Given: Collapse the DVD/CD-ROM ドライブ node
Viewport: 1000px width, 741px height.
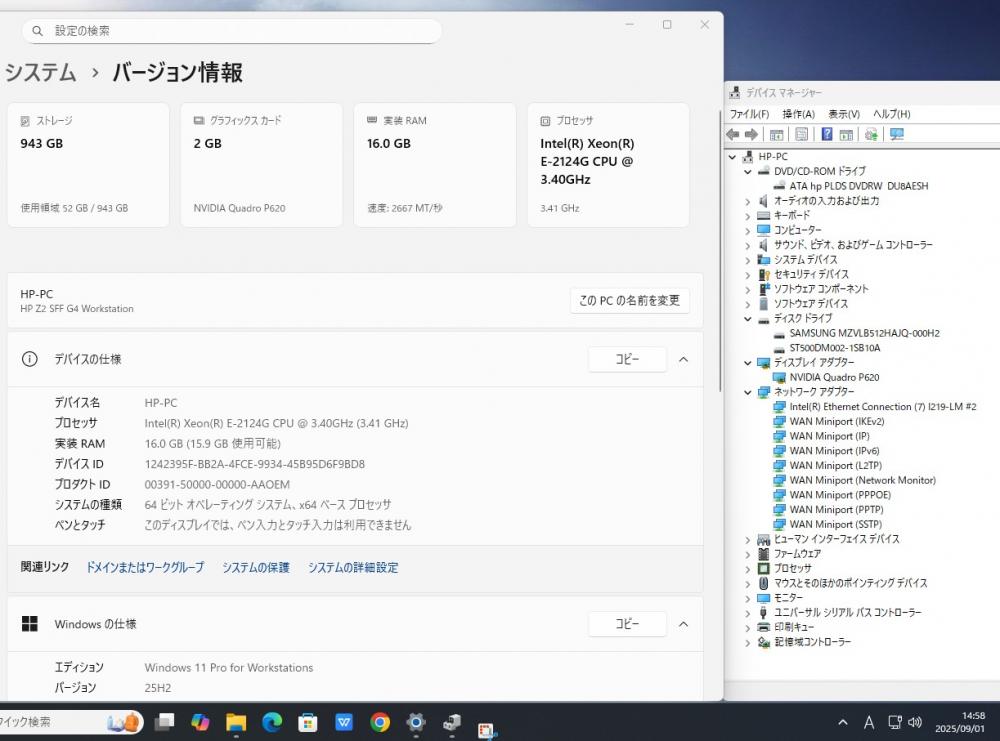Looking at the screenshot, I should [x=748, y=172].
